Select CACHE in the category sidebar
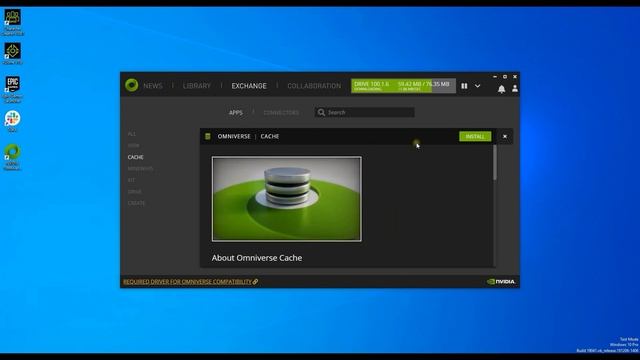The height and width of the screenshot is (360, 640). [136, 157]
